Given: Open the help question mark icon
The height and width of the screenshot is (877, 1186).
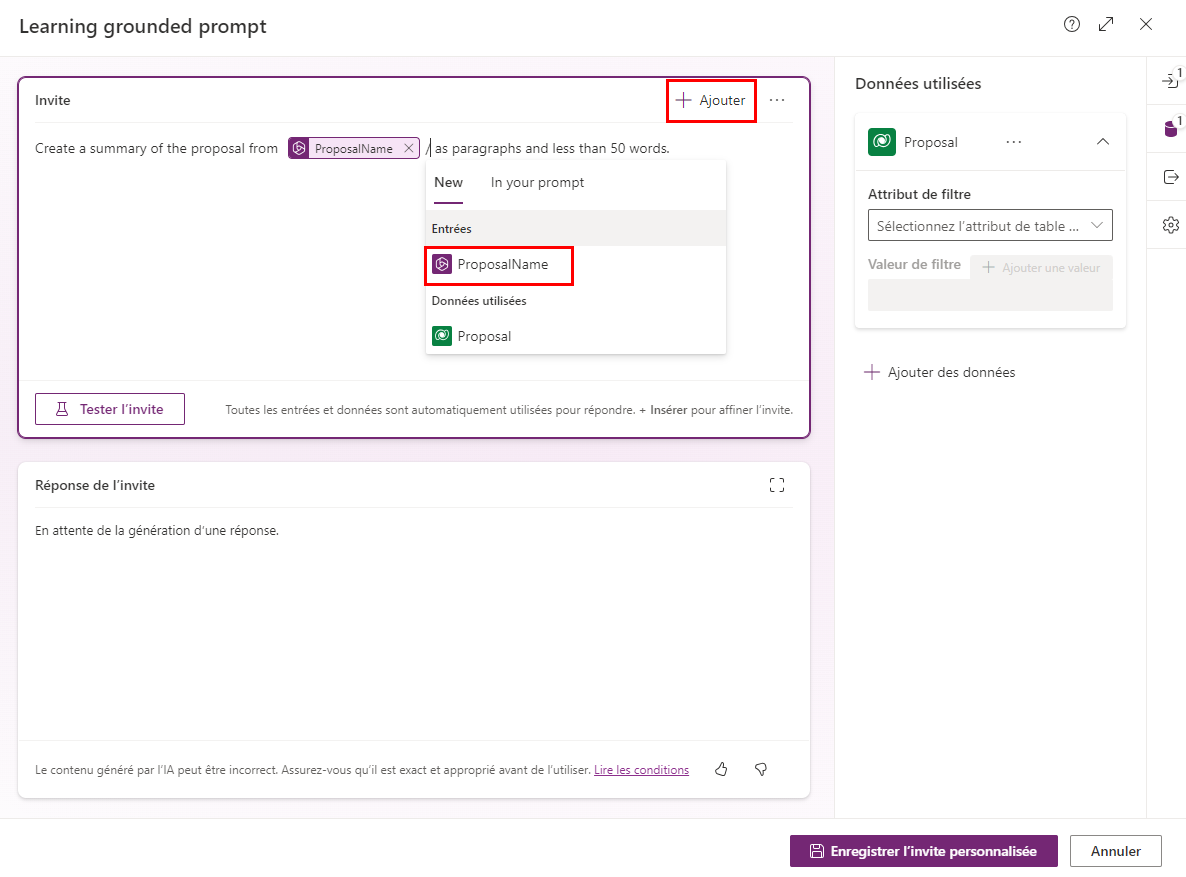Looking at the screenshot, I should [x=1071, y=24].
